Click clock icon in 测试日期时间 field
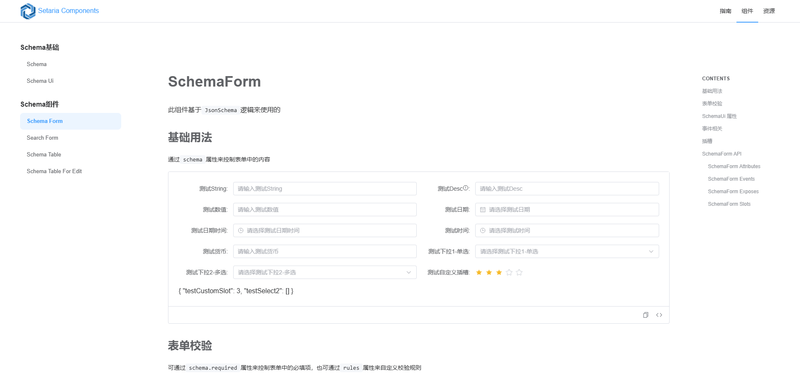The height and width of the screenshot is (376, 800). click(x=241, y=231)
